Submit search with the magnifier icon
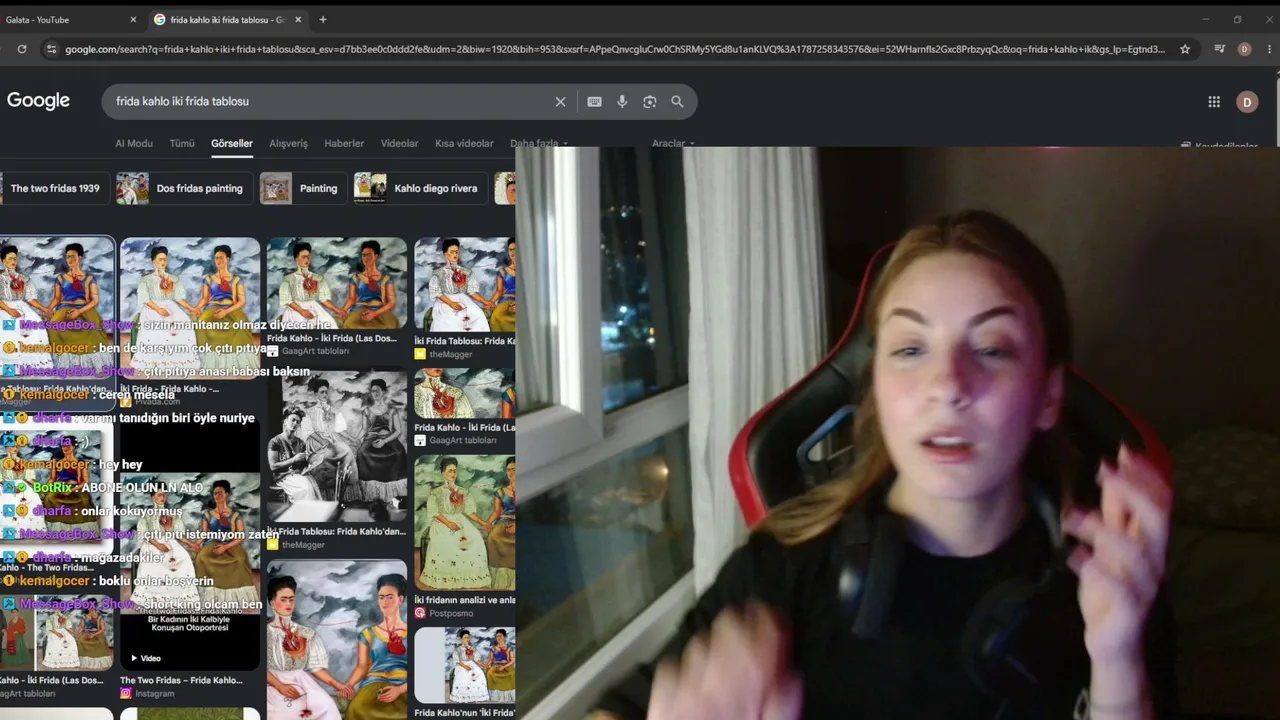The width and height of the screenshot is (1280, 720). [677, 102]
